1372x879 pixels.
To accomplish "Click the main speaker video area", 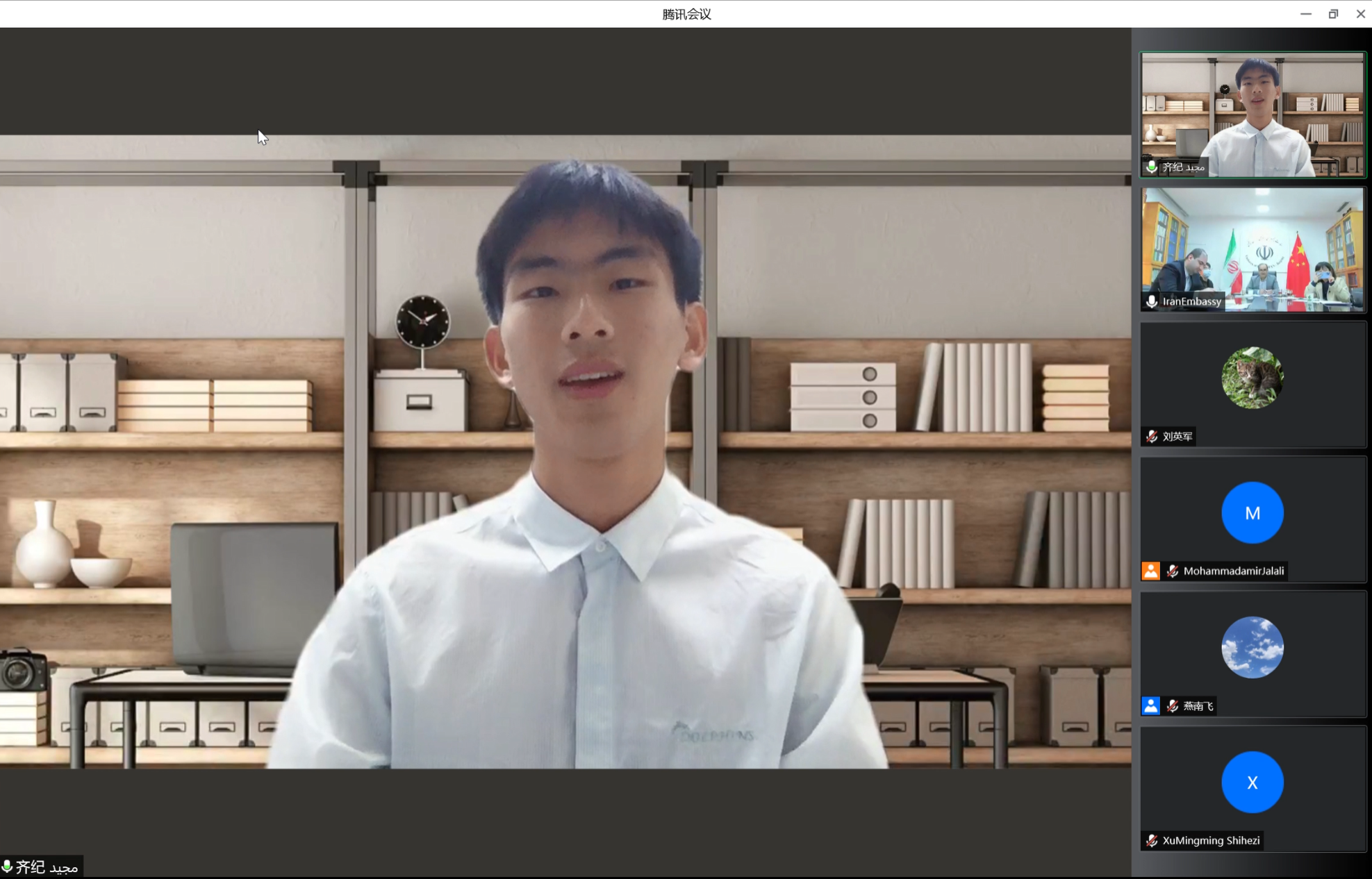I will [x=565, y=451].
